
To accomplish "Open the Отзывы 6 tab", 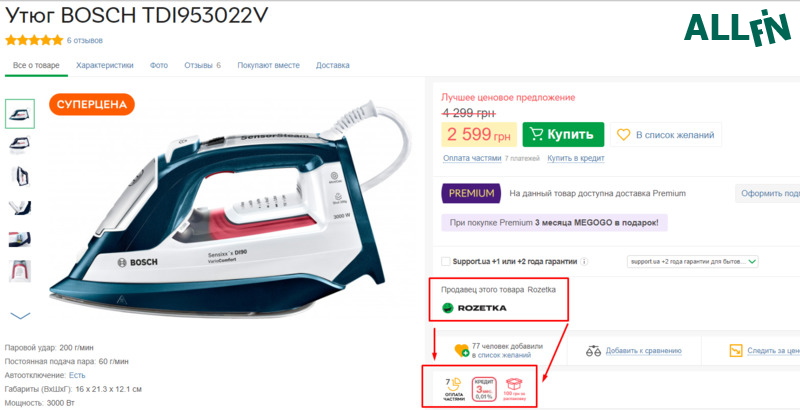I will tap(203, 65).
